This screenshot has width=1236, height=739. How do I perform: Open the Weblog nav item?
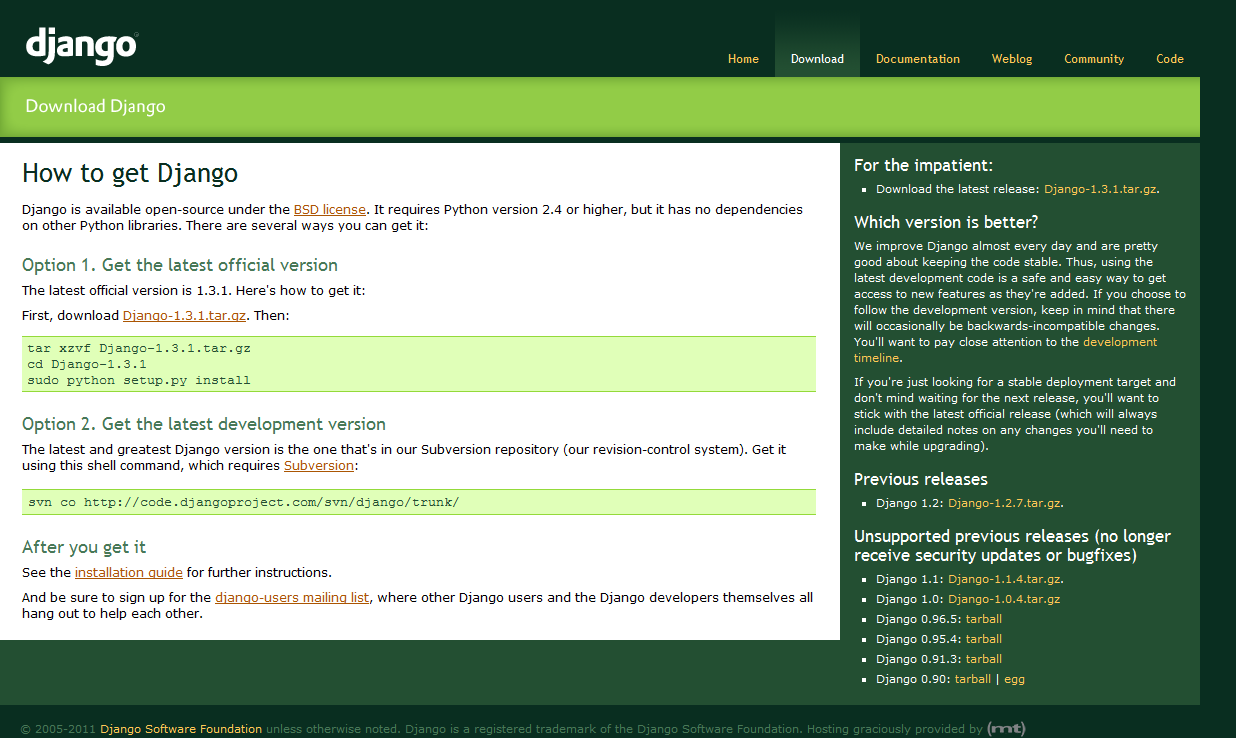pyautogui.click(x=1012, y=59)
